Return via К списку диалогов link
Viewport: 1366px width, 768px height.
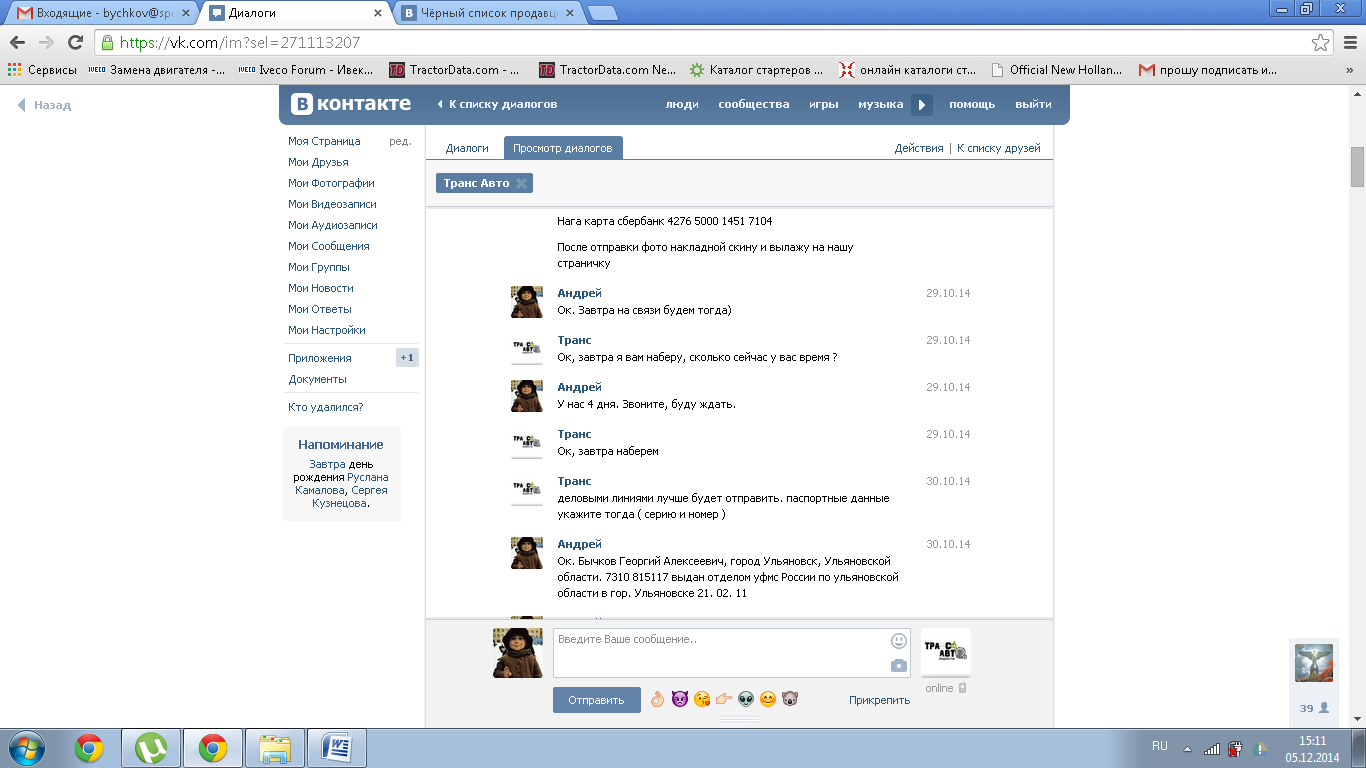pos(497,104)
